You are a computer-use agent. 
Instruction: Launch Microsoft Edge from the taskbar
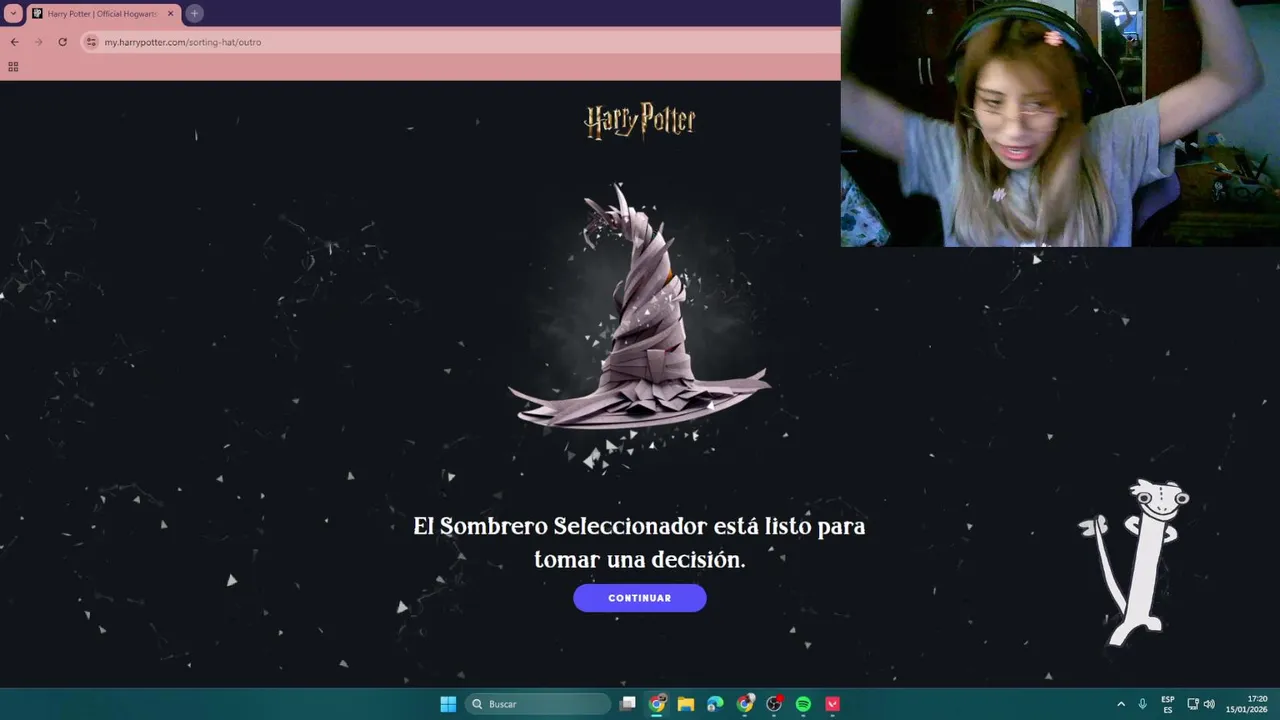tap(715, 704)
